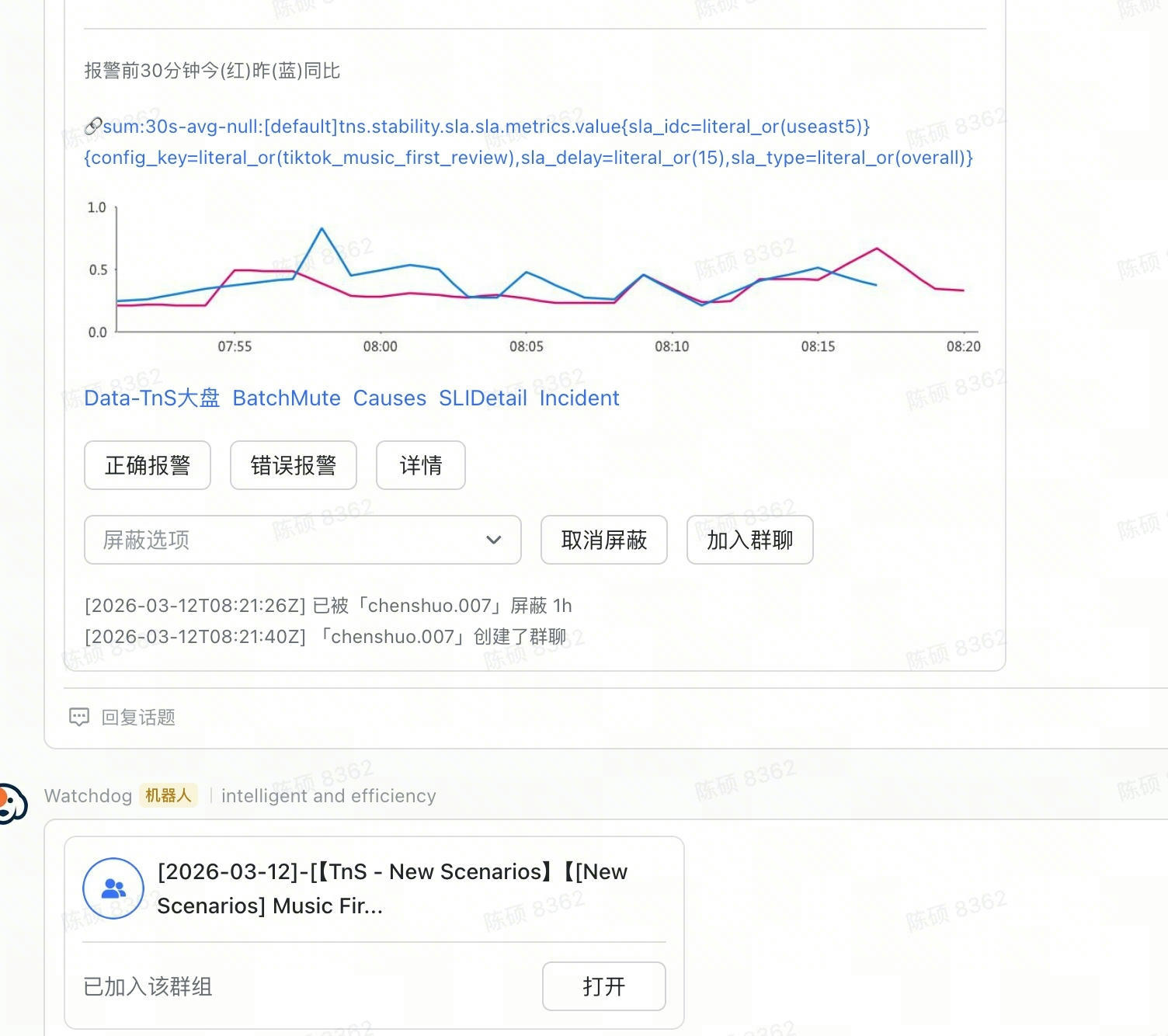Click 回复话题 to reply to thread

138,717
